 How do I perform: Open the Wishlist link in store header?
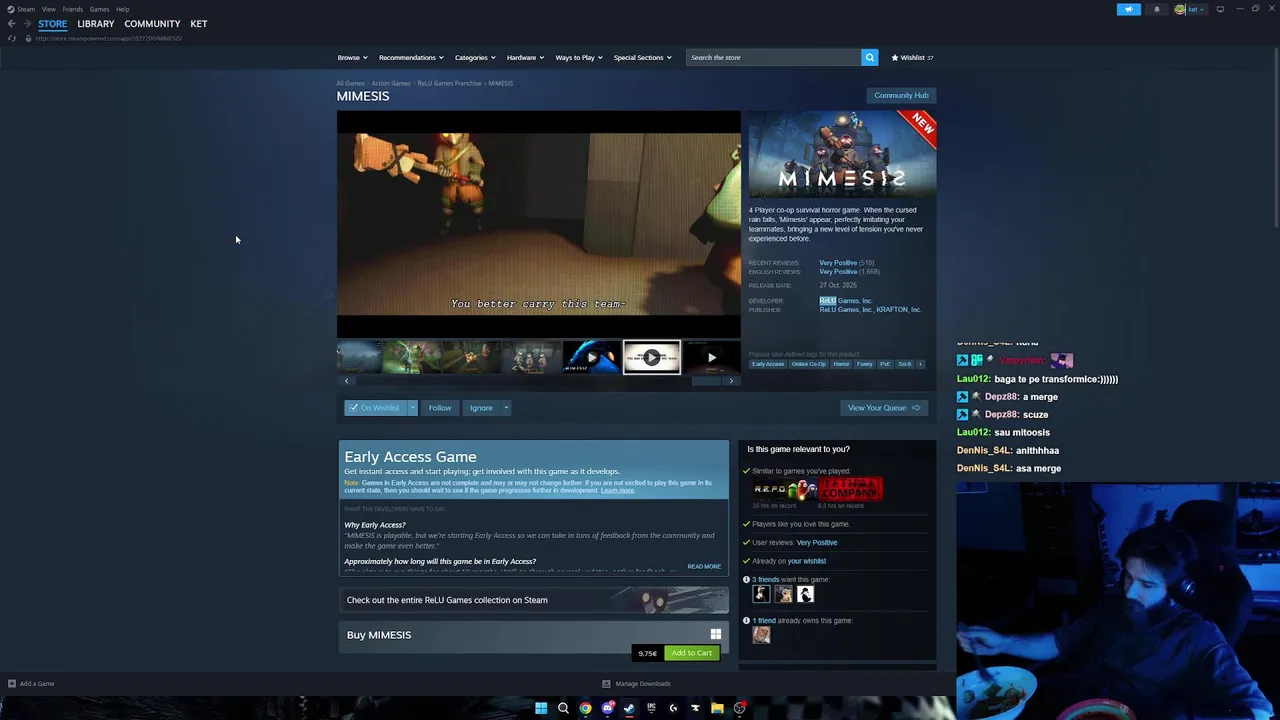pos(912,58)
